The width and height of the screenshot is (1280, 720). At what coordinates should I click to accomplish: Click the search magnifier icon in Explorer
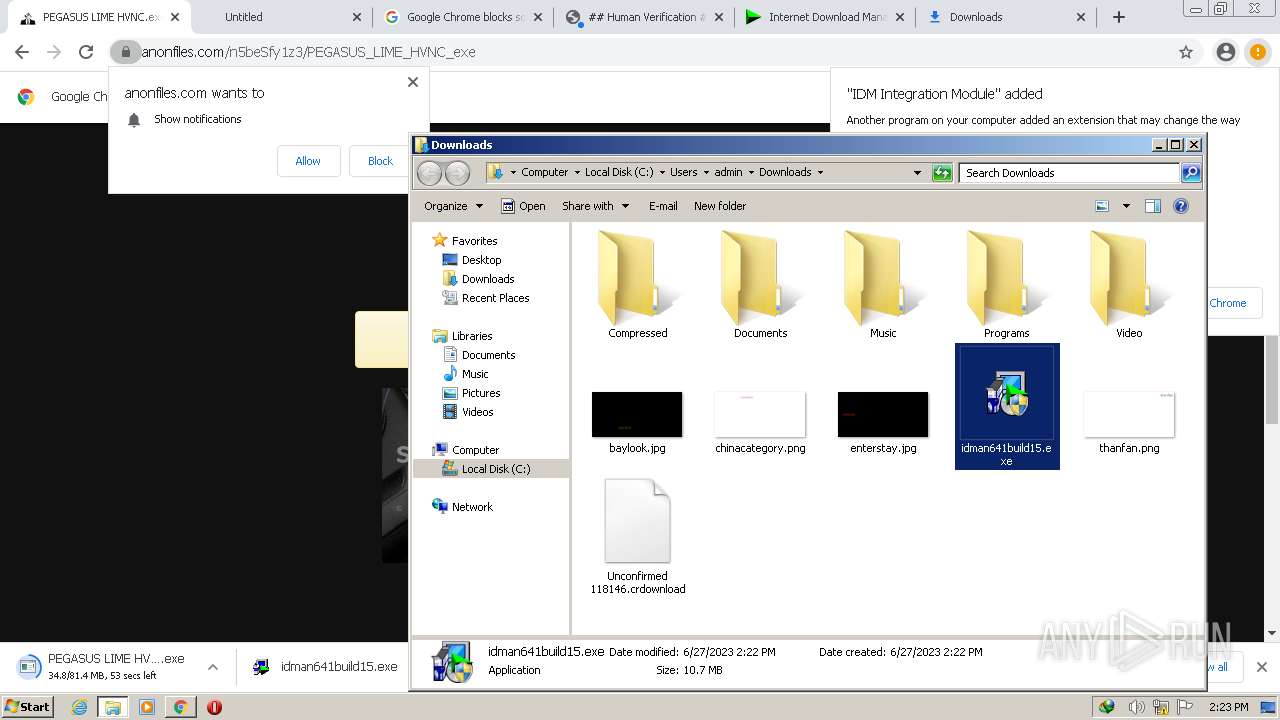[1191, 173]
